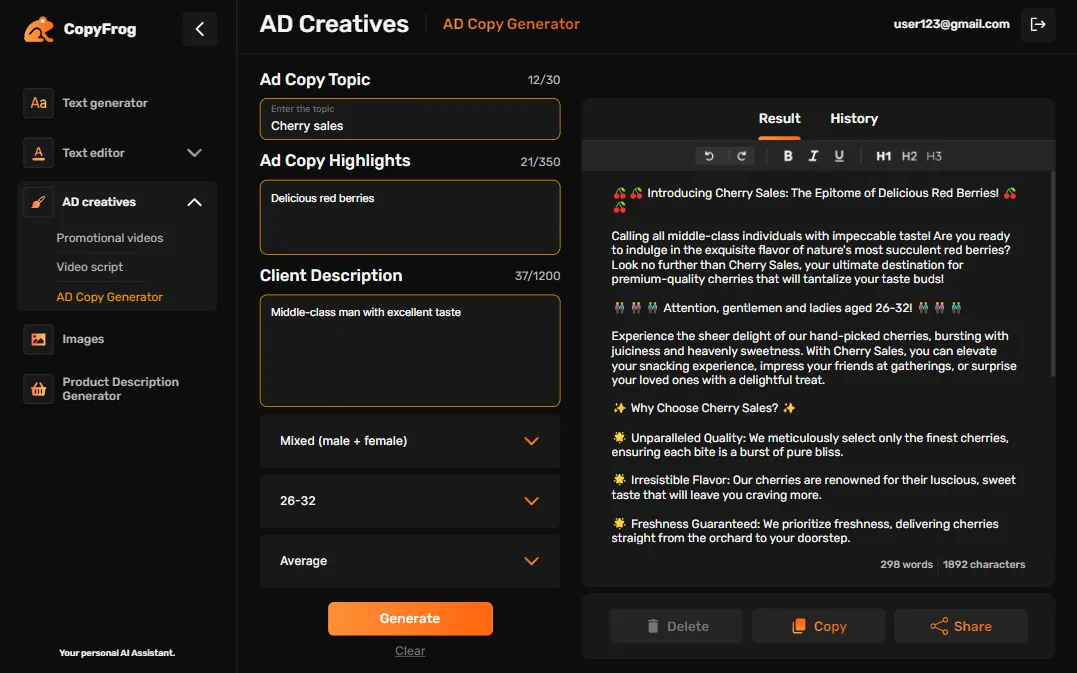Click the Clear link below Generate
The height and width of the screenshot is (673, 1077).
coord(410,650)
